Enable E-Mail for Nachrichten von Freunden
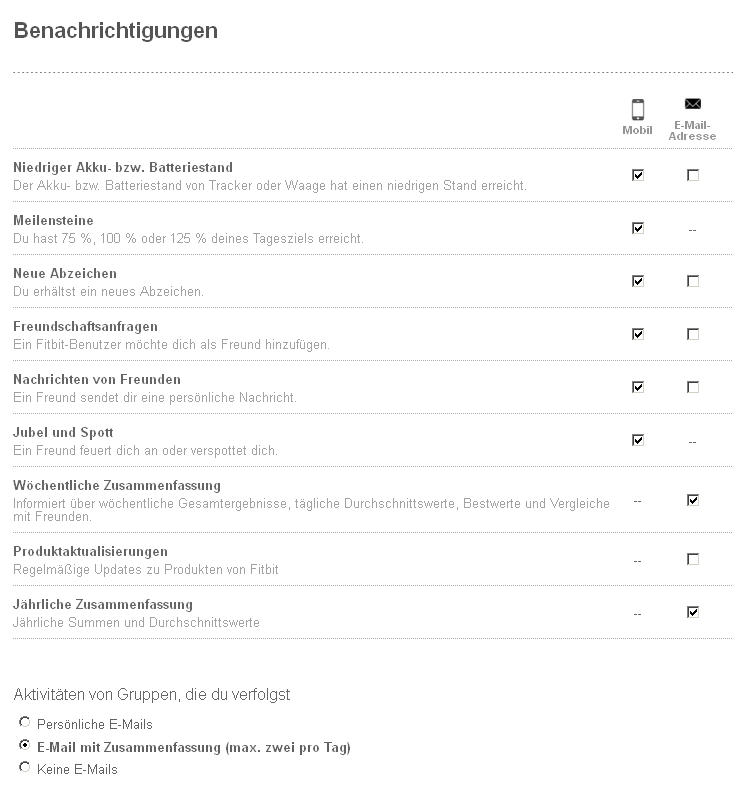This screenshot has width=745, height=786. click(x=693, y=387)
